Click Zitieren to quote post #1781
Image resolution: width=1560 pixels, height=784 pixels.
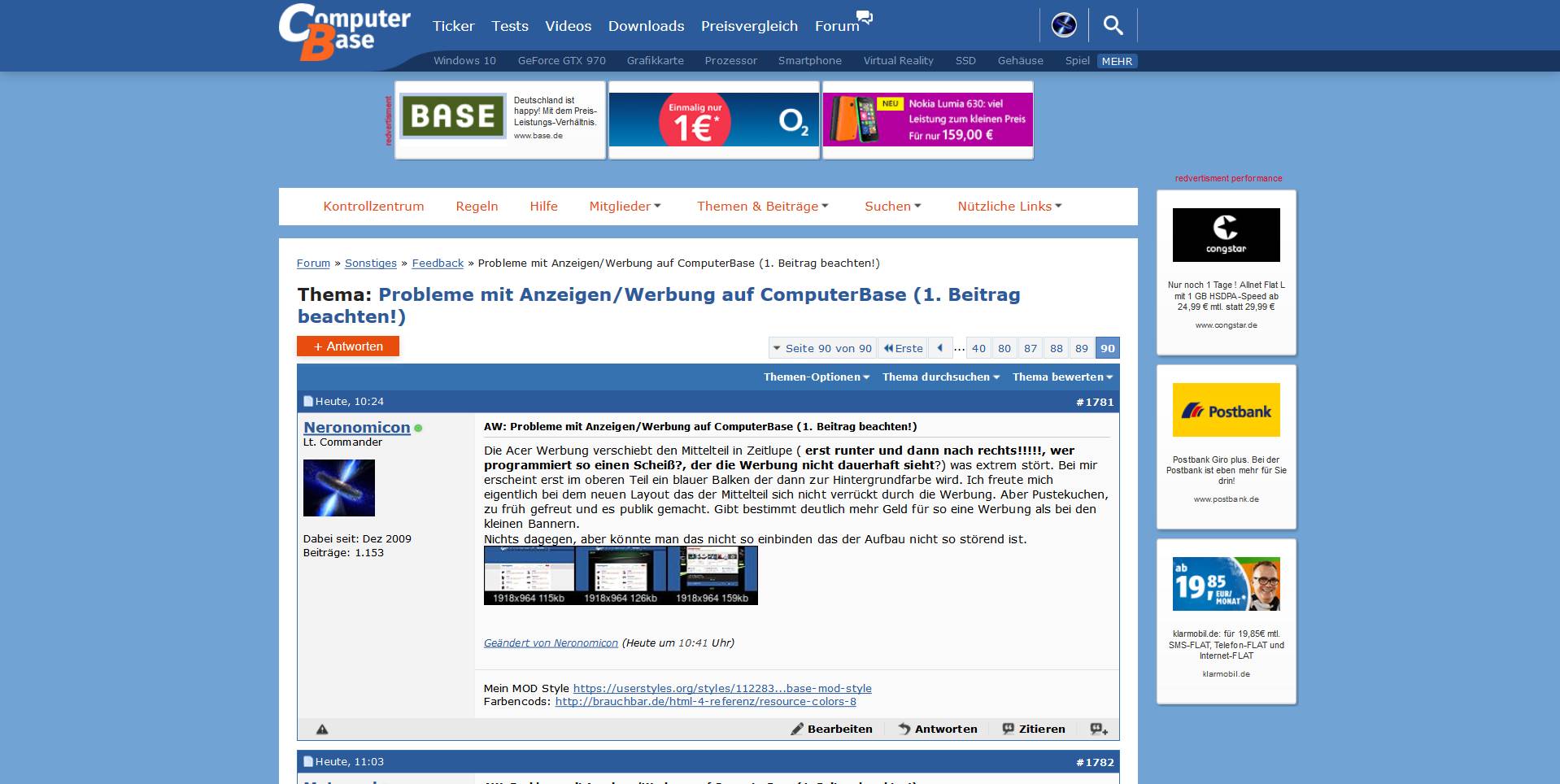(x=1034, y=730)
